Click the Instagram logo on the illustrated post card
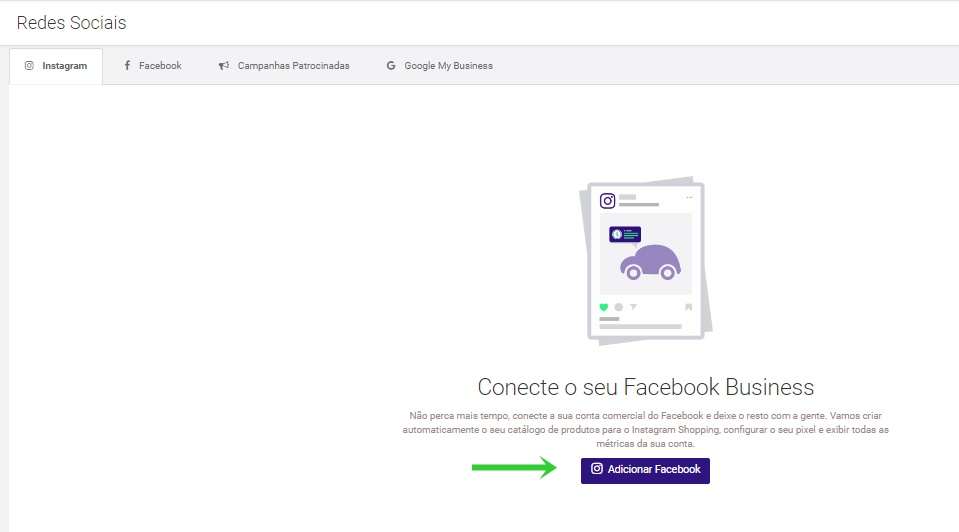The image size is (959, 532). click(607, 201)
